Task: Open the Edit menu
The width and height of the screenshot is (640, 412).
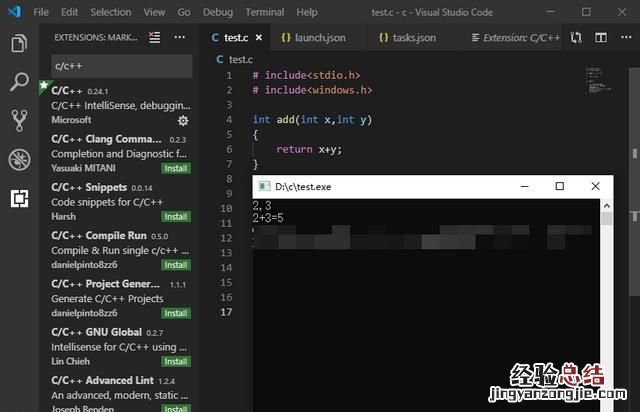Action: 69,12
